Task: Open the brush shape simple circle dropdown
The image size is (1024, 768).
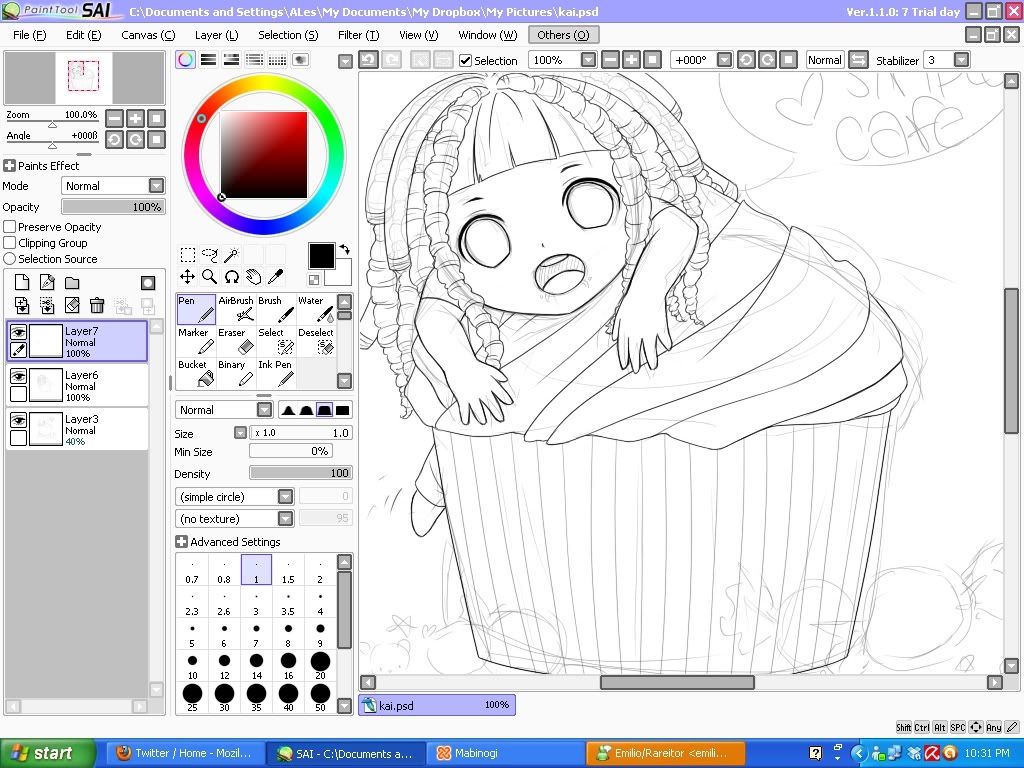Action: (x=235, y=497)
